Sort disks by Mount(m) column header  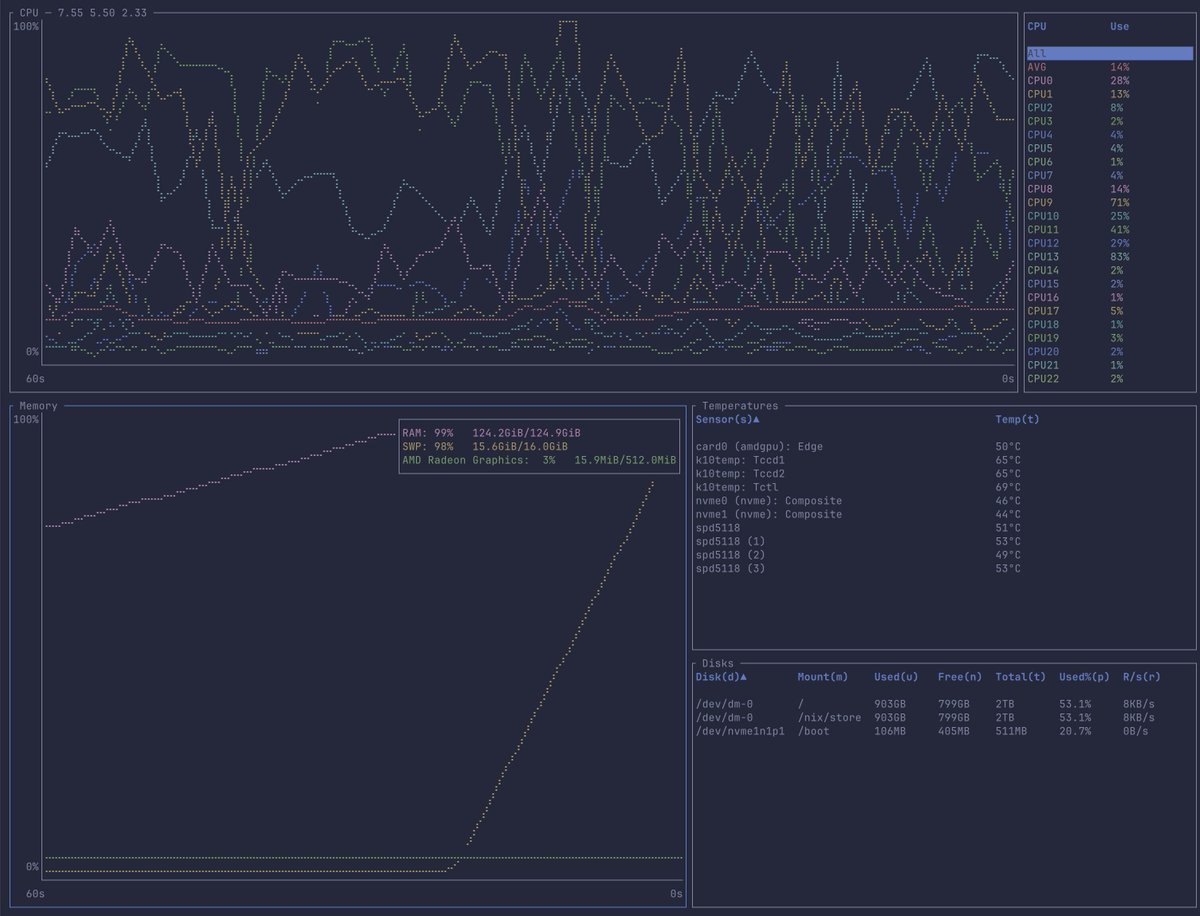[x=823, y=677]
